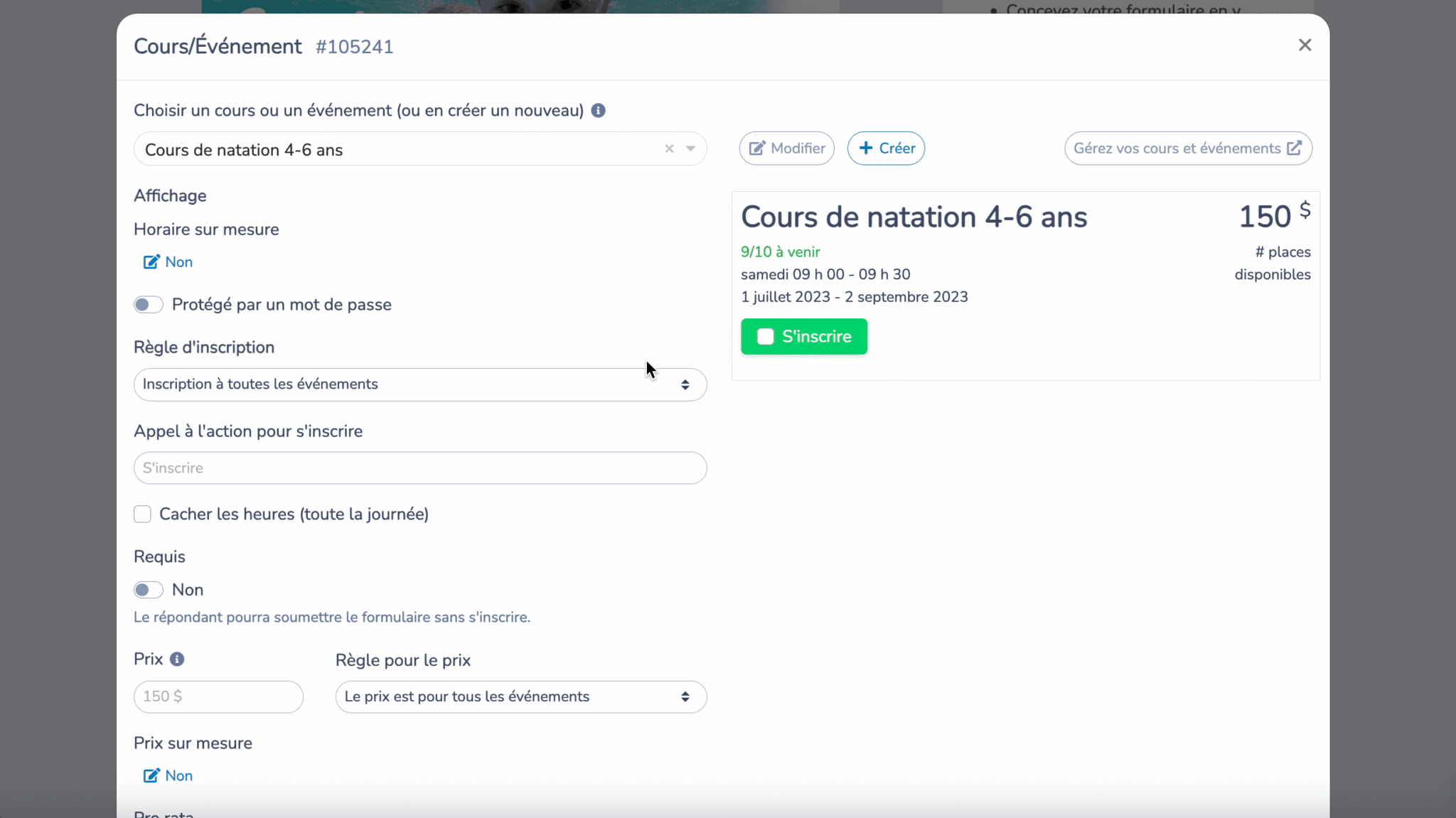
Task: Click the edit pencil icon beside Horaire sur mesure
Action: point(151,262)
